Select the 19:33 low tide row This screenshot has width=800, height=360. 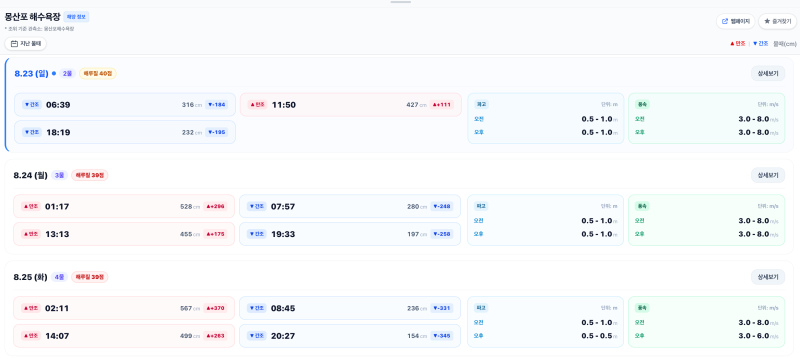coord(350,234)
